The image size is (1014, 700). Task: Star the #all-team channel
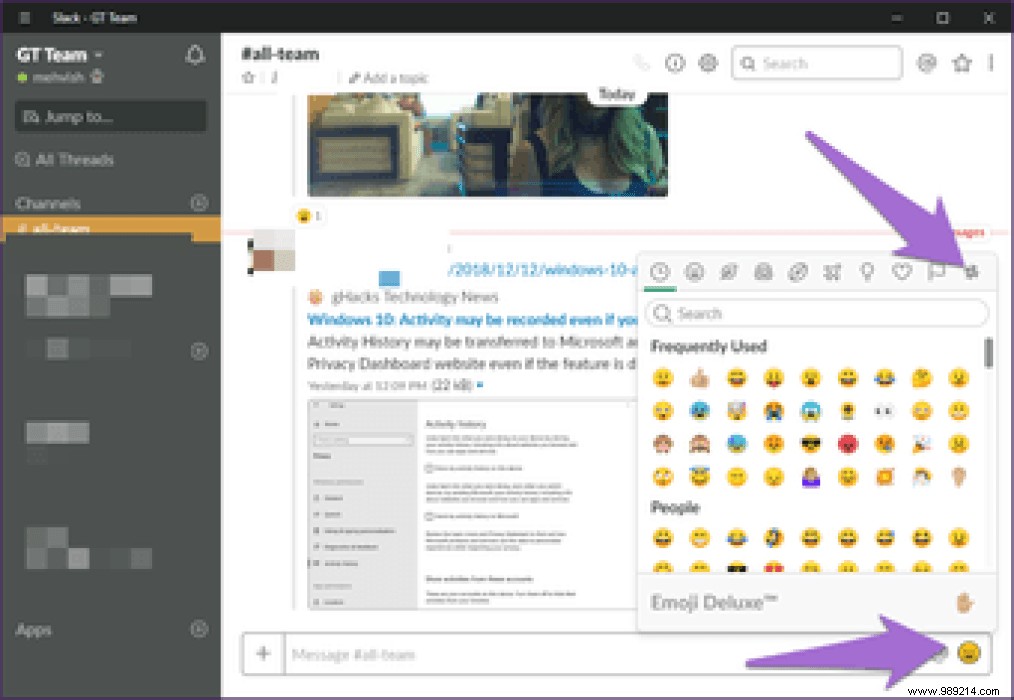point(960,62)
